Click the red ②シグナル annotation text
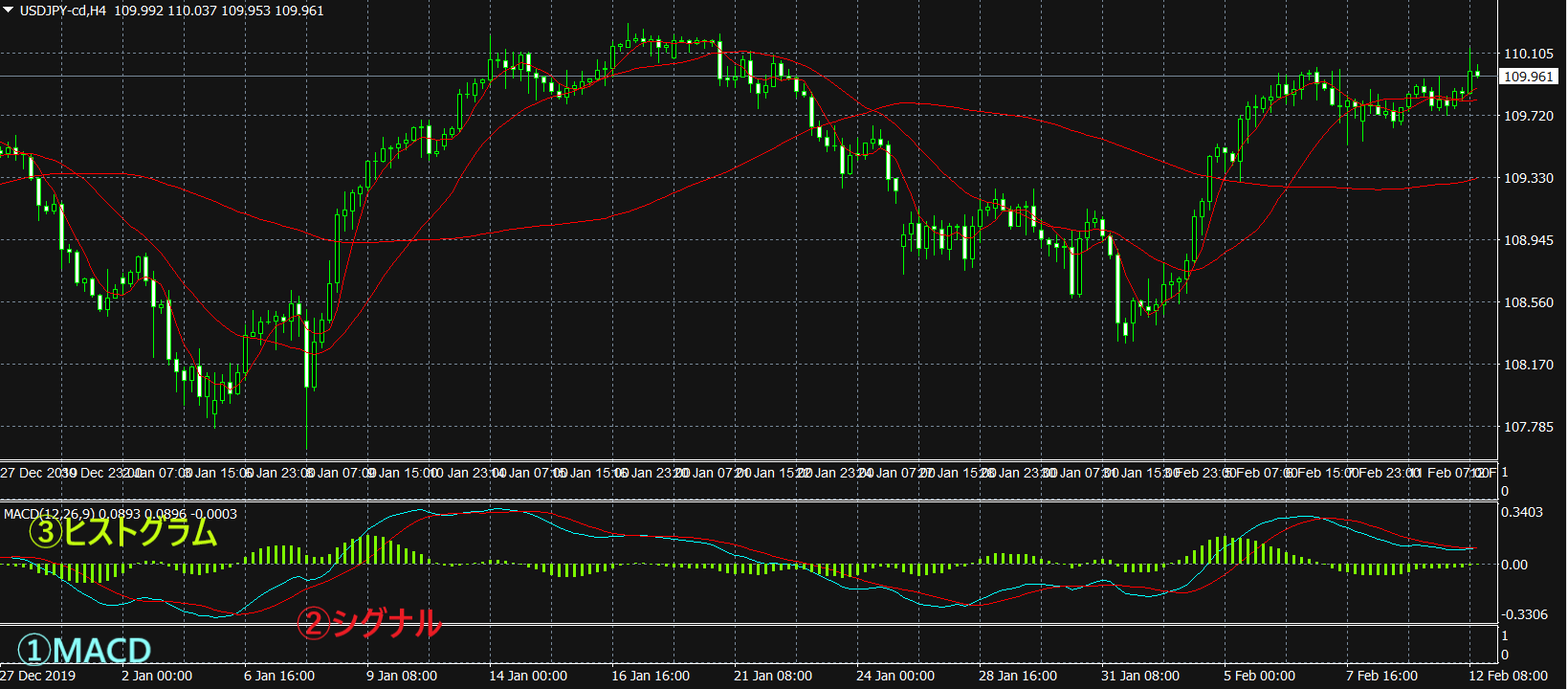Screen dimensions: 1568x689 (x=369, y=624)
